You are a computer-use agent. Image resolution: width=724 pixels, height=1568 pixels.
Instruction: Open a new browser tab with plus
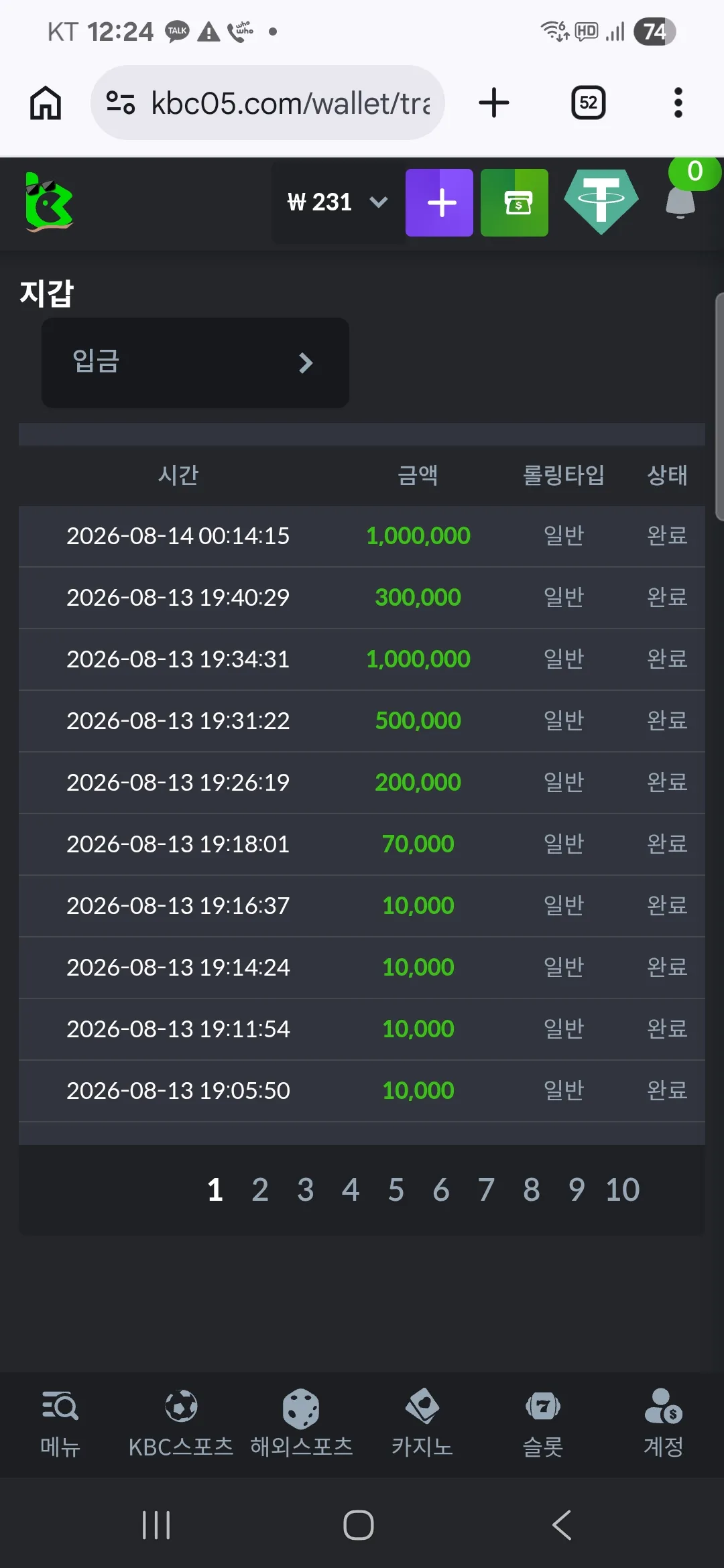494,103
